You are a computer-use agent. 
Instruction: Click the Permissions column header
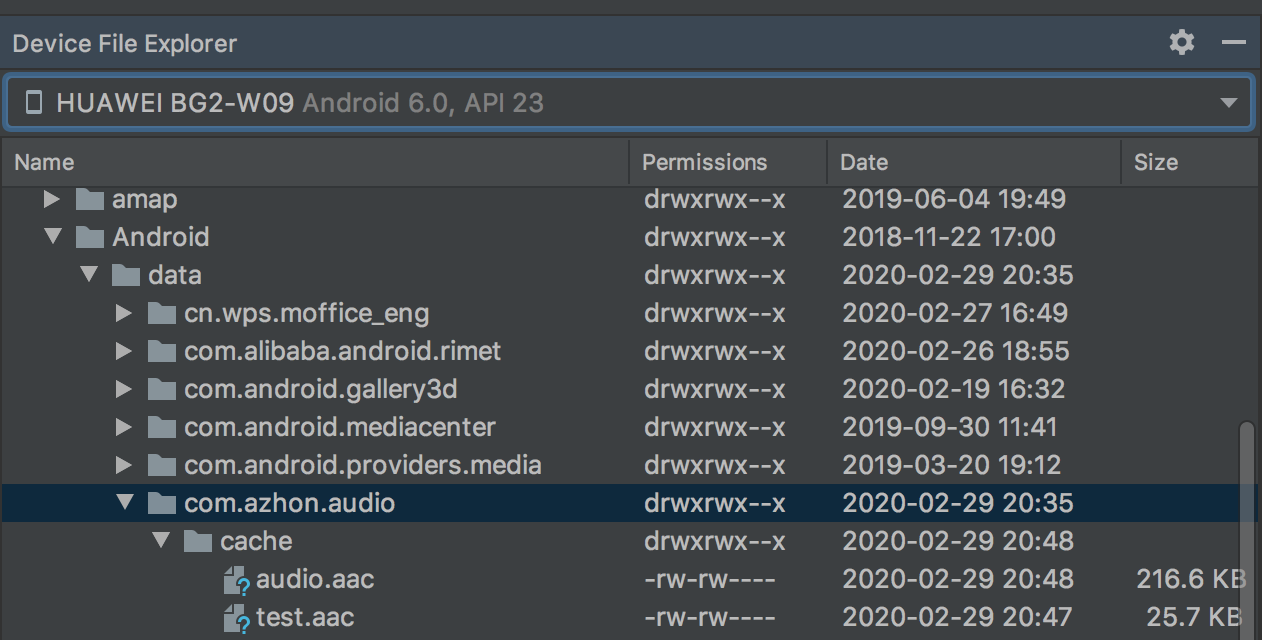click(x=704, y=162)
